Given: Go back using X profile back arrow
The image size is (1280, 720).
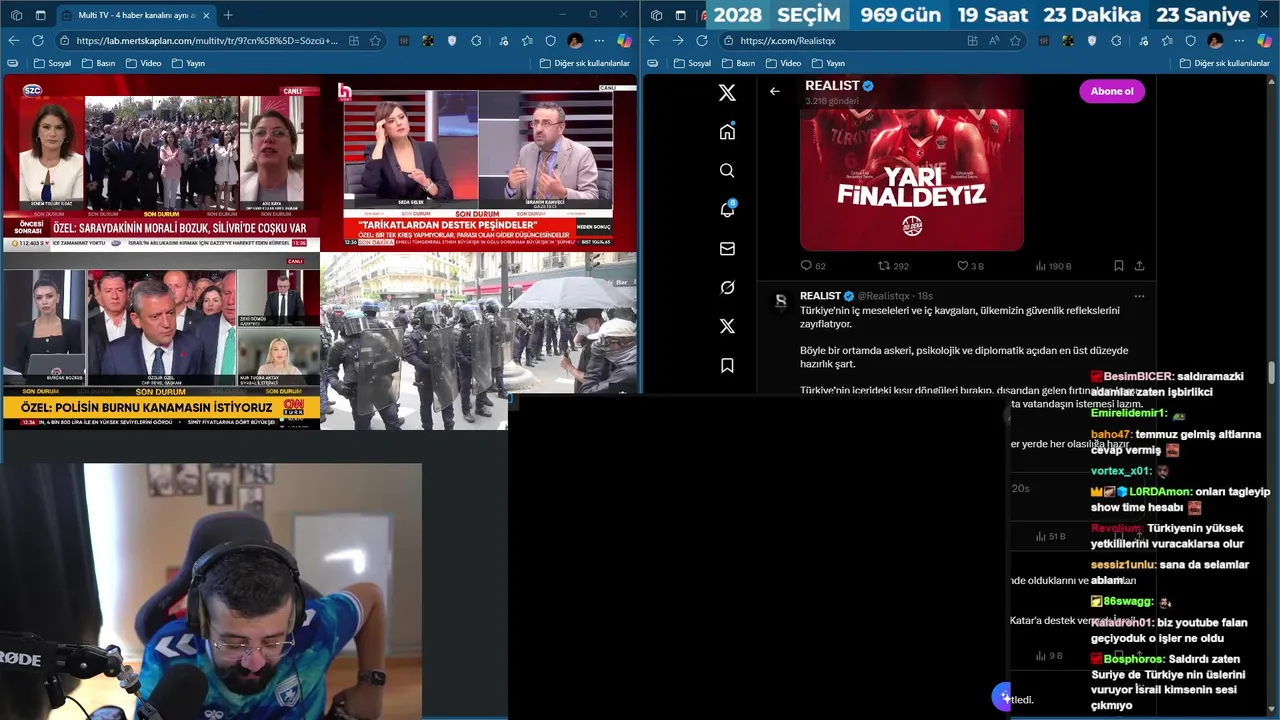Looking at the screenshot, I should click(774, 91).
